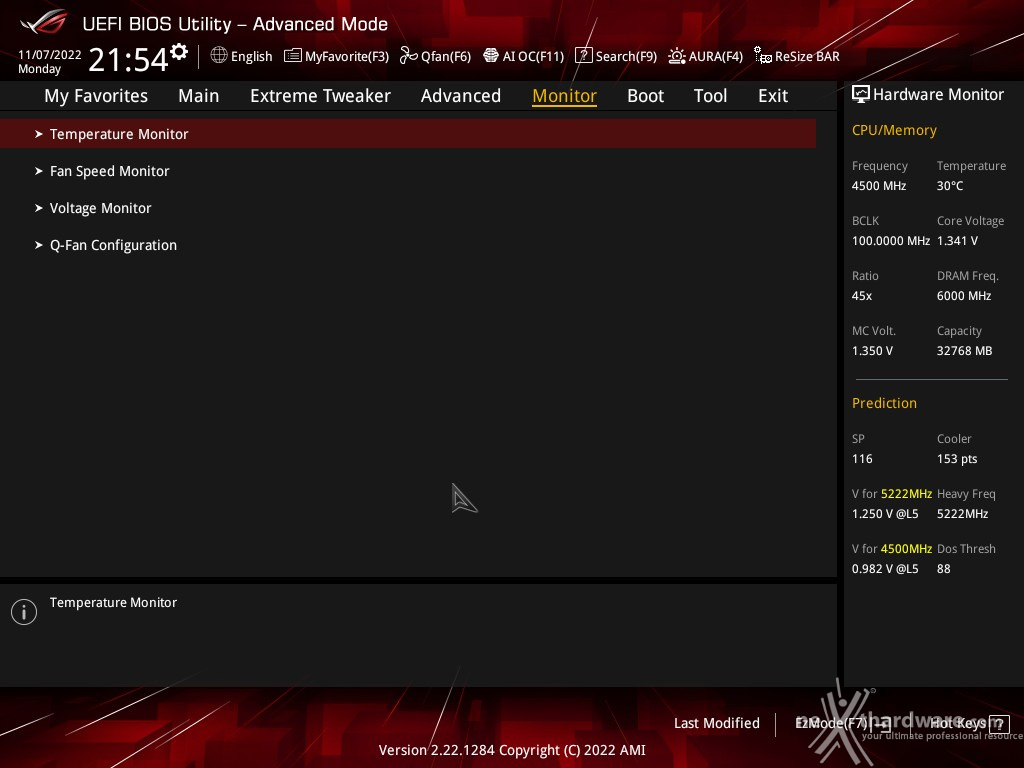Click the Hardware Monitor panel title
The height and width of the screenshot is (768, 1024).
coord(938,95)
